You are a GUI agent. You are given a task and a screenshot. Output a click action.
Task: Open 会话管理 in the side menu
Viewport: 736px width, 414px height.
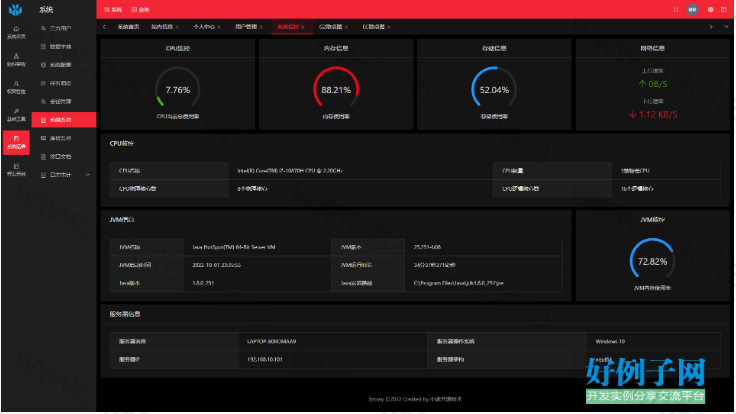pos(64,101)
